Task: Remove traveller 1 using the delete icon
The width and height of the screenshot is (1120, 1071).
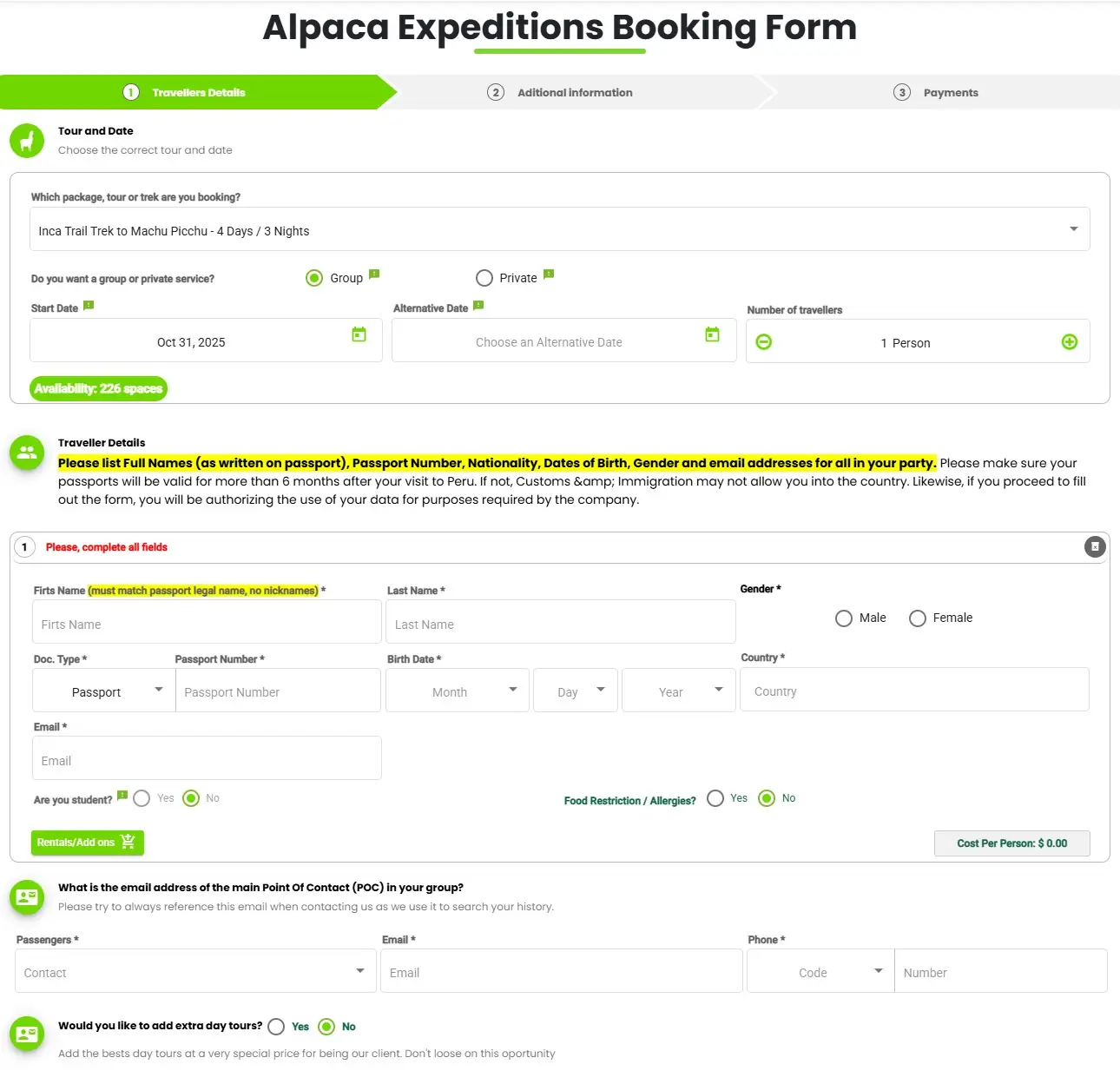Action: click(x=1095, y=546)
